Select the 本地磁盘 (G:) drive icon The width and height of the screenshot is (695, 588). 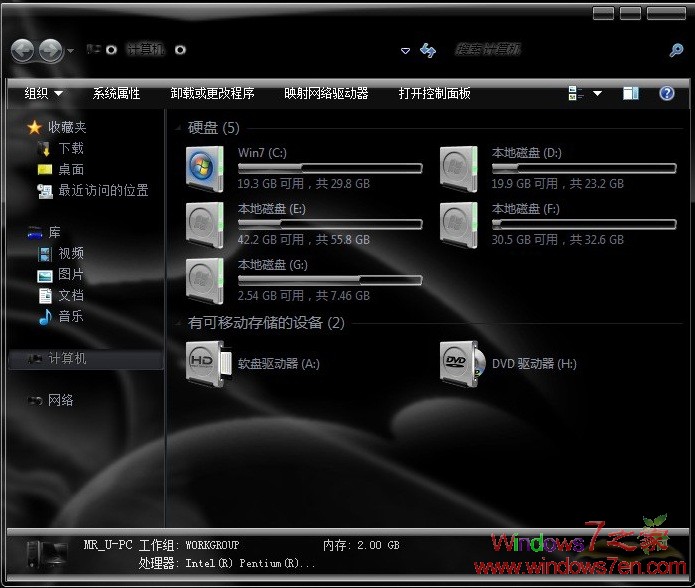coord(204,281)
